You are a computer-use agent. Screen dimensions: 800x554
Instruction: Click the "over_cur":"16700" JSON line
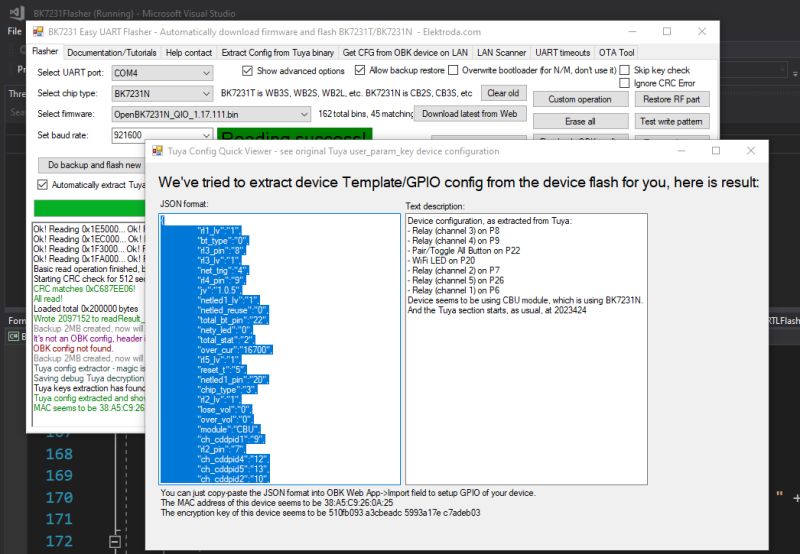[235, 349]
